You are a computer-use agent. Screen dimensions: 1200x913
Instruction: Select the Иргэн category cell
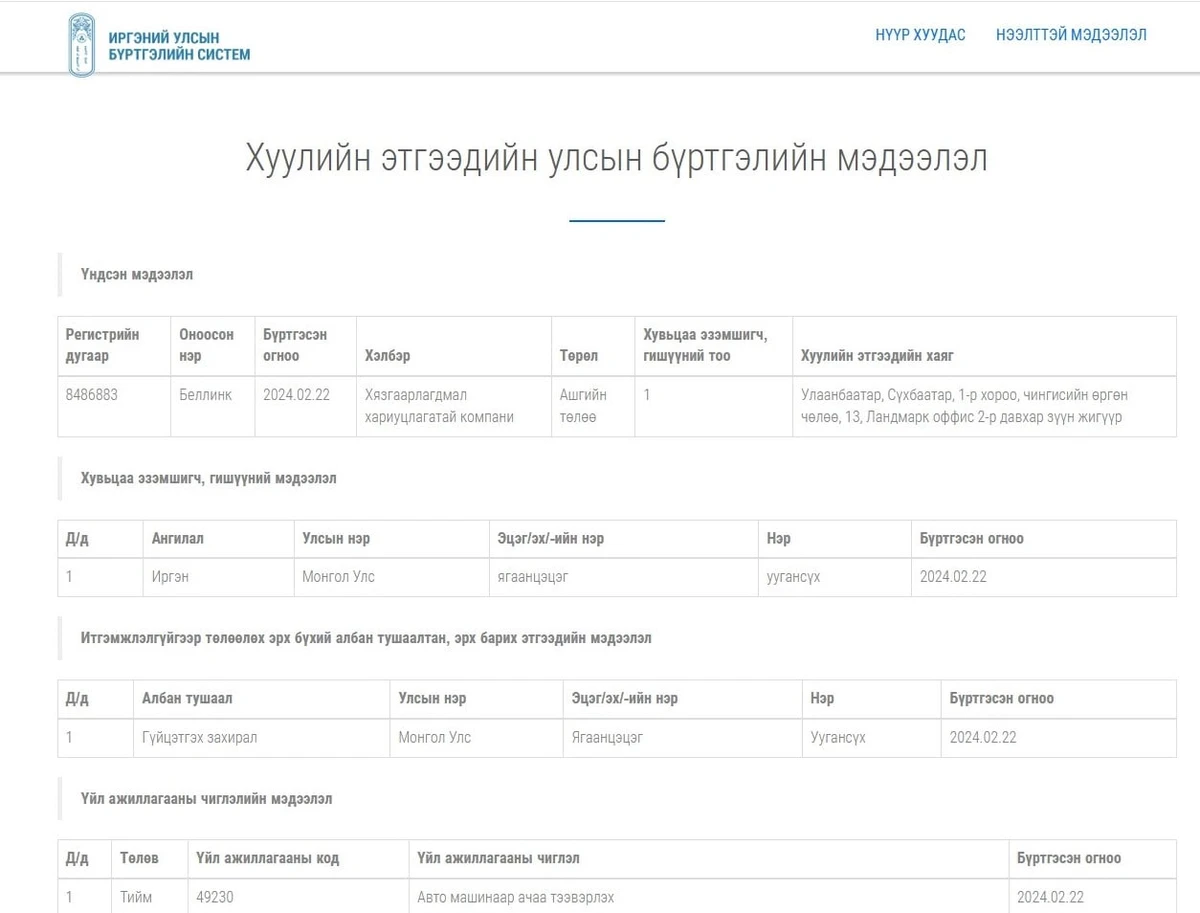coord(170,577)
